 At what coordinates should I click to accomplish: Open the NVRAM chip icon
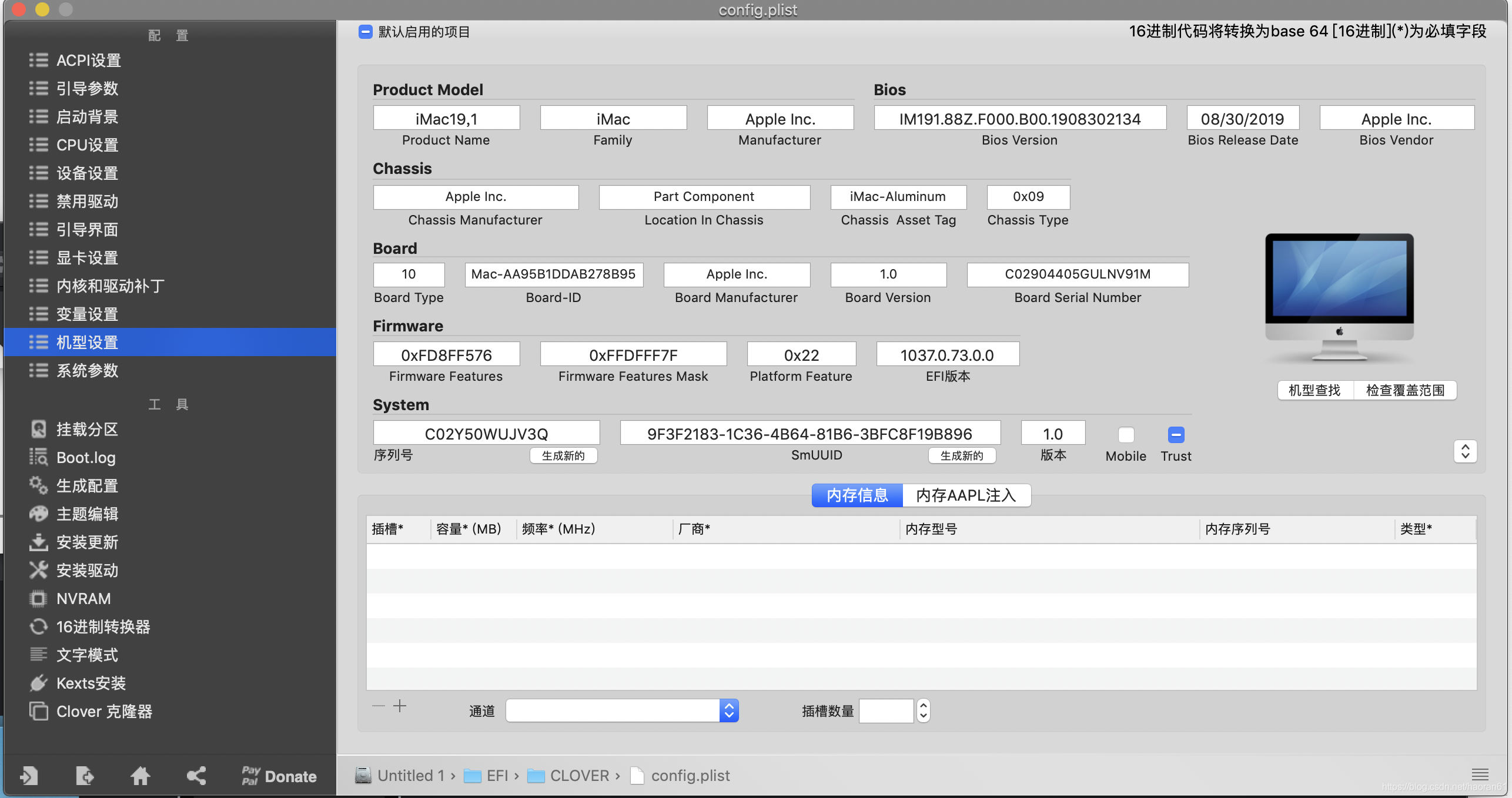39,598
